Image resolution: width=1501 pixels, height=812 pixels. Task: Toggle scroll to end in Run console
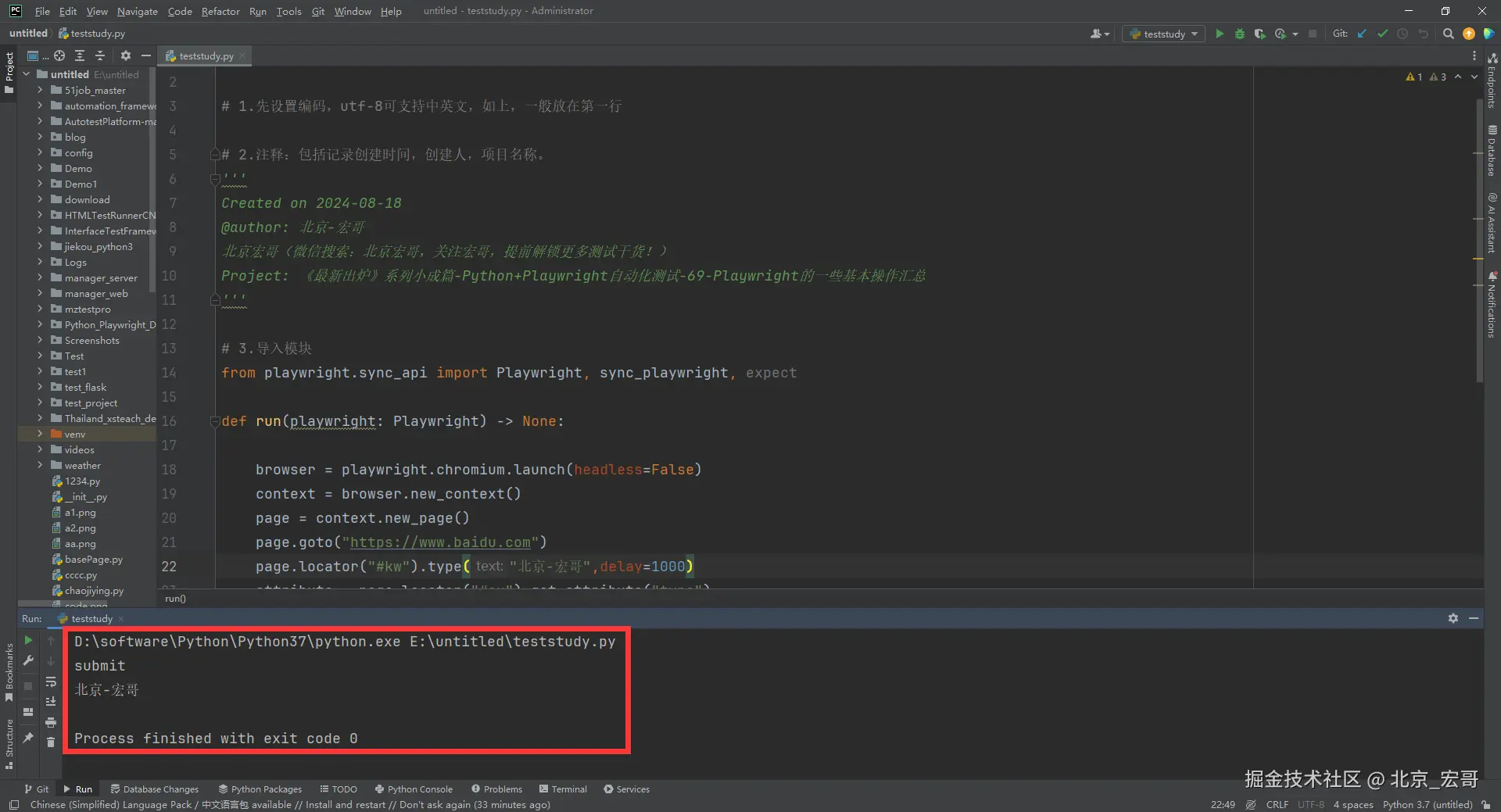pos(51,701)
